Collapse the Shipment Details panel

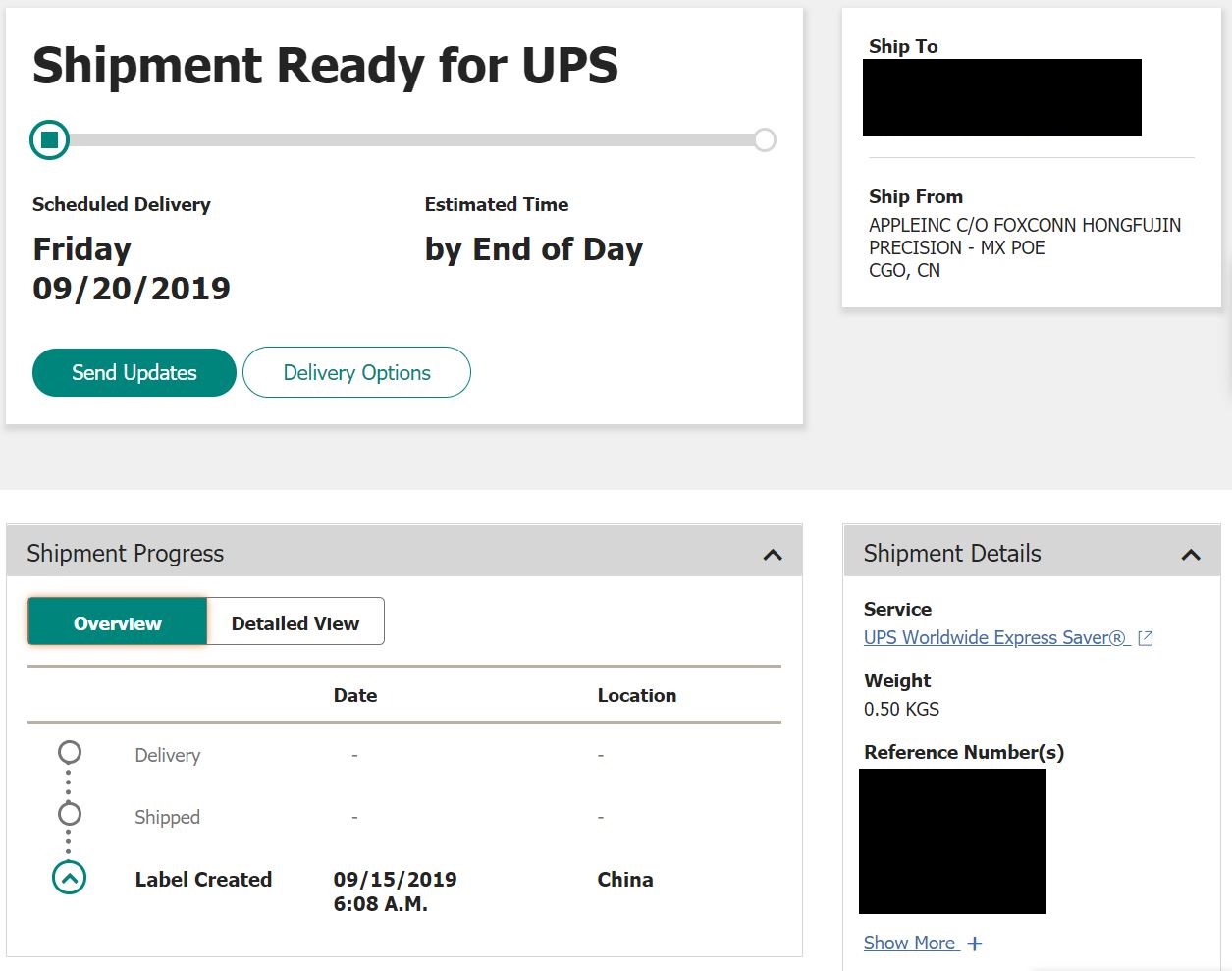pos(1191,555)
